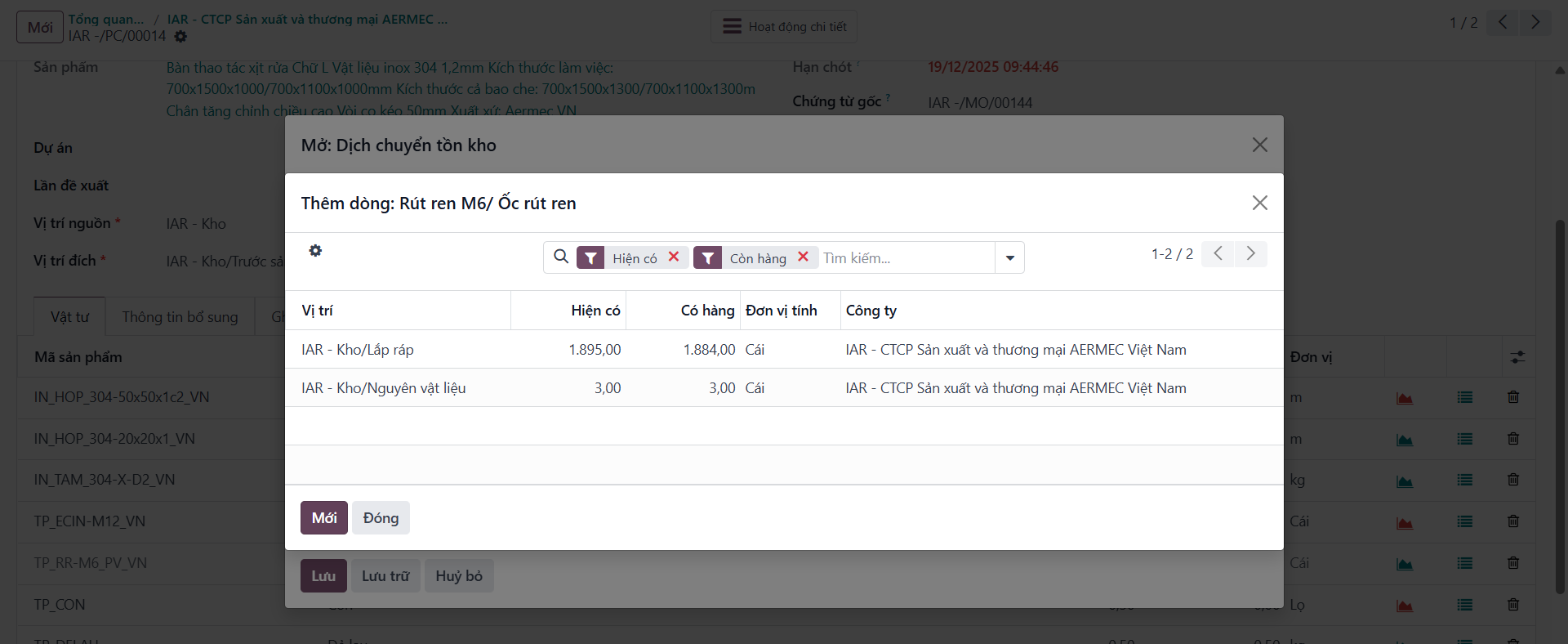Open forecast chart for IN_HOP_304-20x20x1_VN row

[x=1405, y=440]
